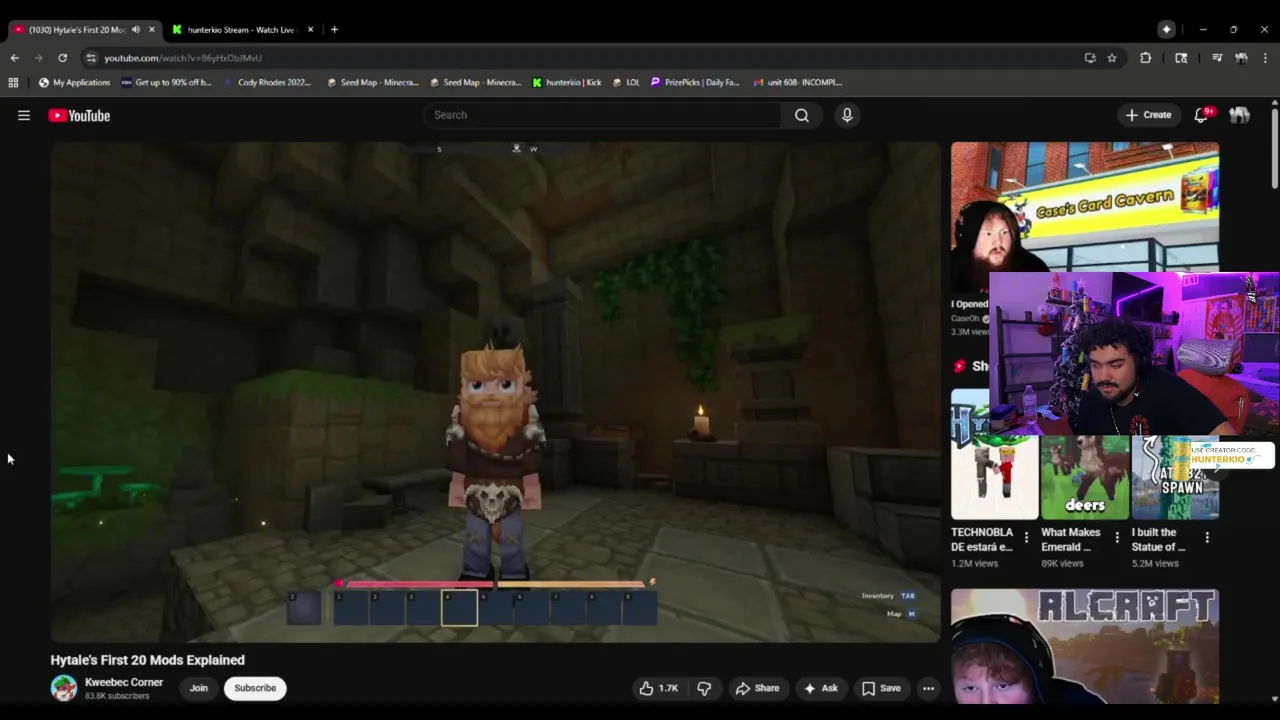Screen dimensions: 1280x720
Task: Open hunterkio | Kick bookmark
Action: click(567, 83)
